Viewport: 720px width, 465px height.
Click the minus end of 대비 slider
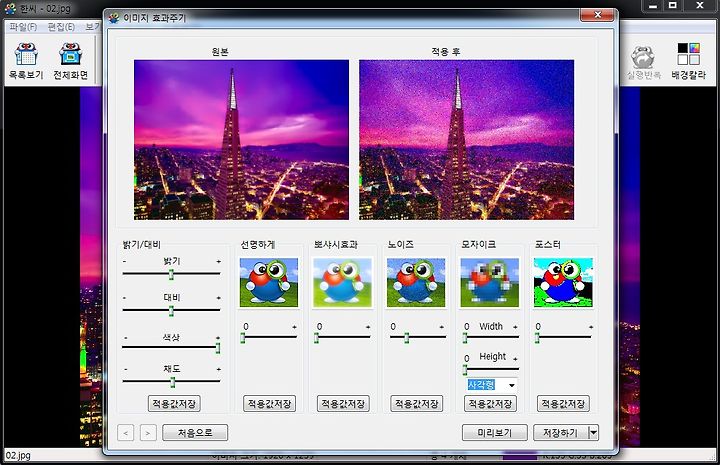point(124,298)
